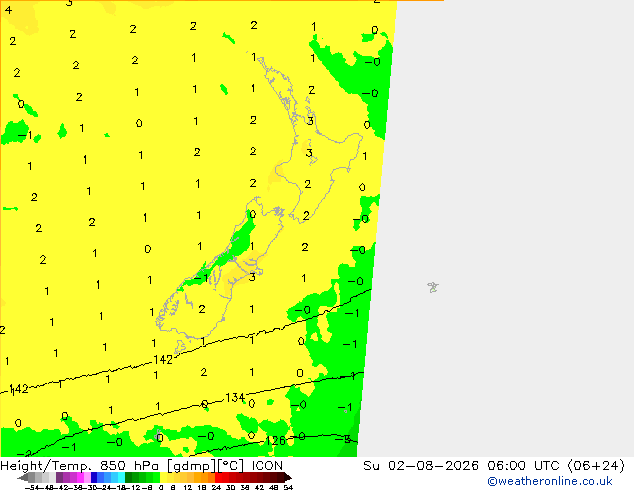Screen dimensions: 634x490
Task: Select the bright green legend swatch
Action: point(156,477)
